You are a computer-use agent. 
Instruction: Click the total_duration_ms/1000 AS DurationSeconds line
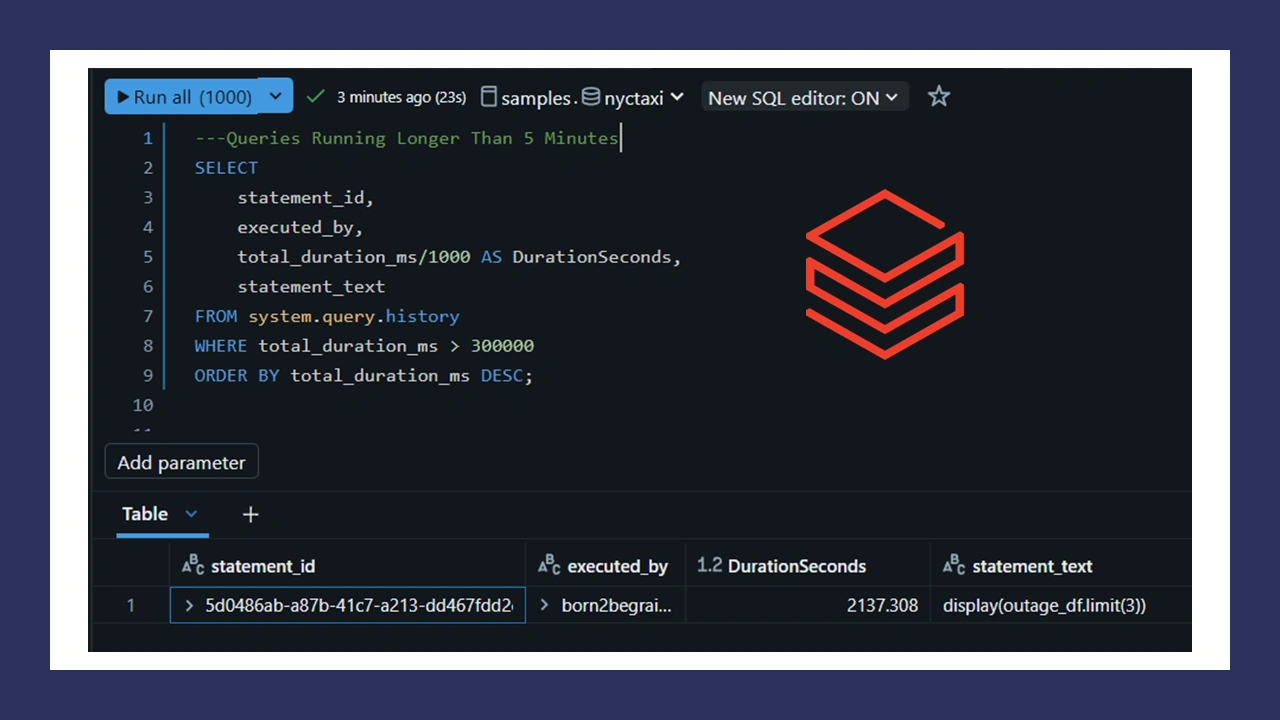coord(459,257)
